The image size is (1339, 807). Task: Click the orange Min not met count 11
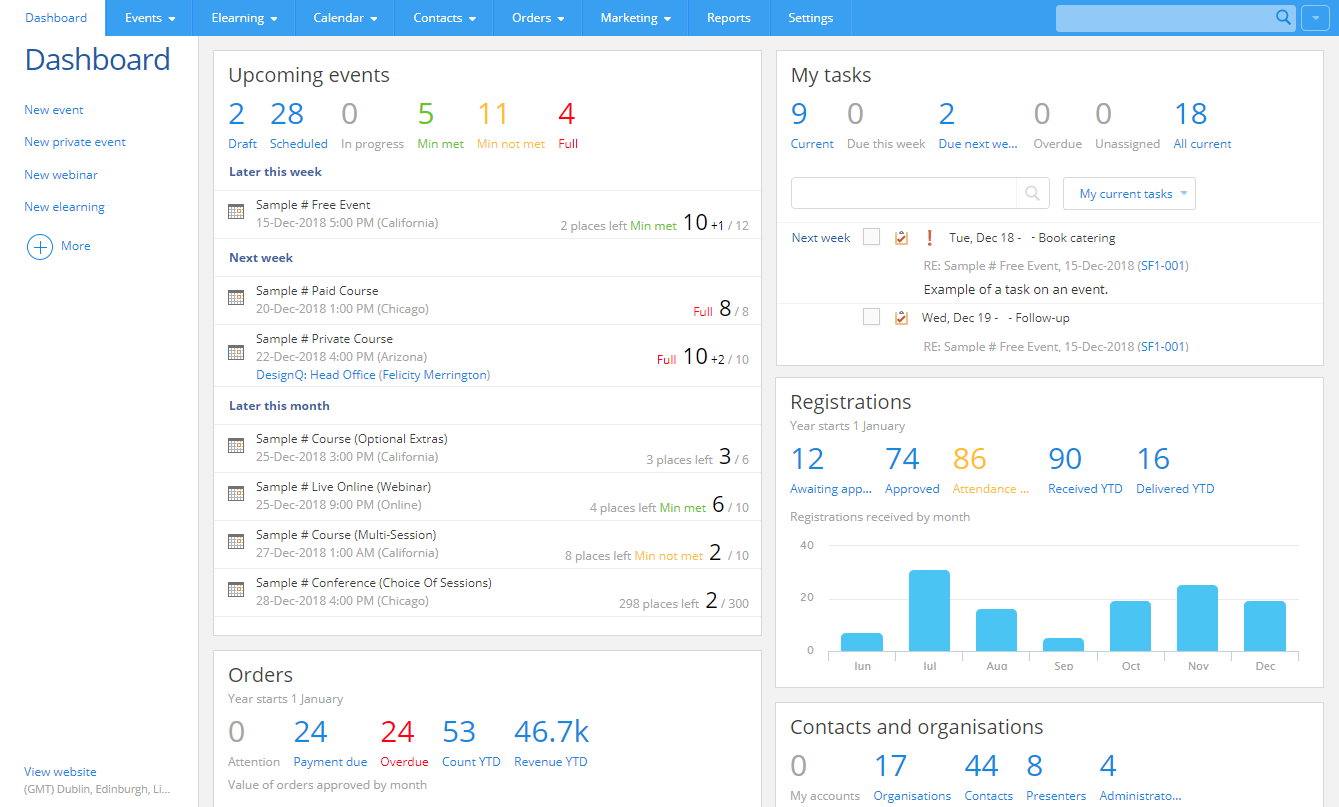coord(493,114)
